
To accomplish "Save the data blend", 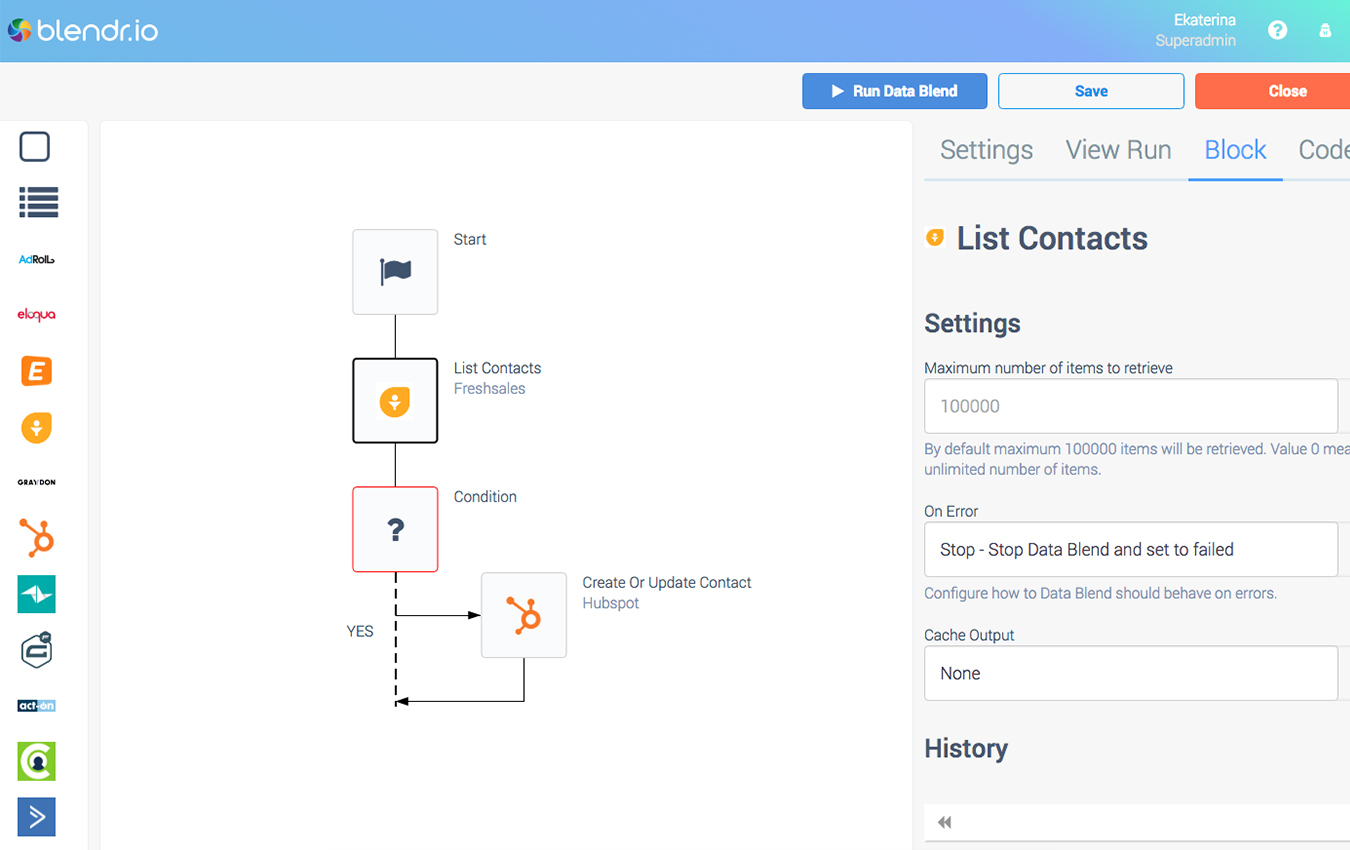I will pos(1090,91).
